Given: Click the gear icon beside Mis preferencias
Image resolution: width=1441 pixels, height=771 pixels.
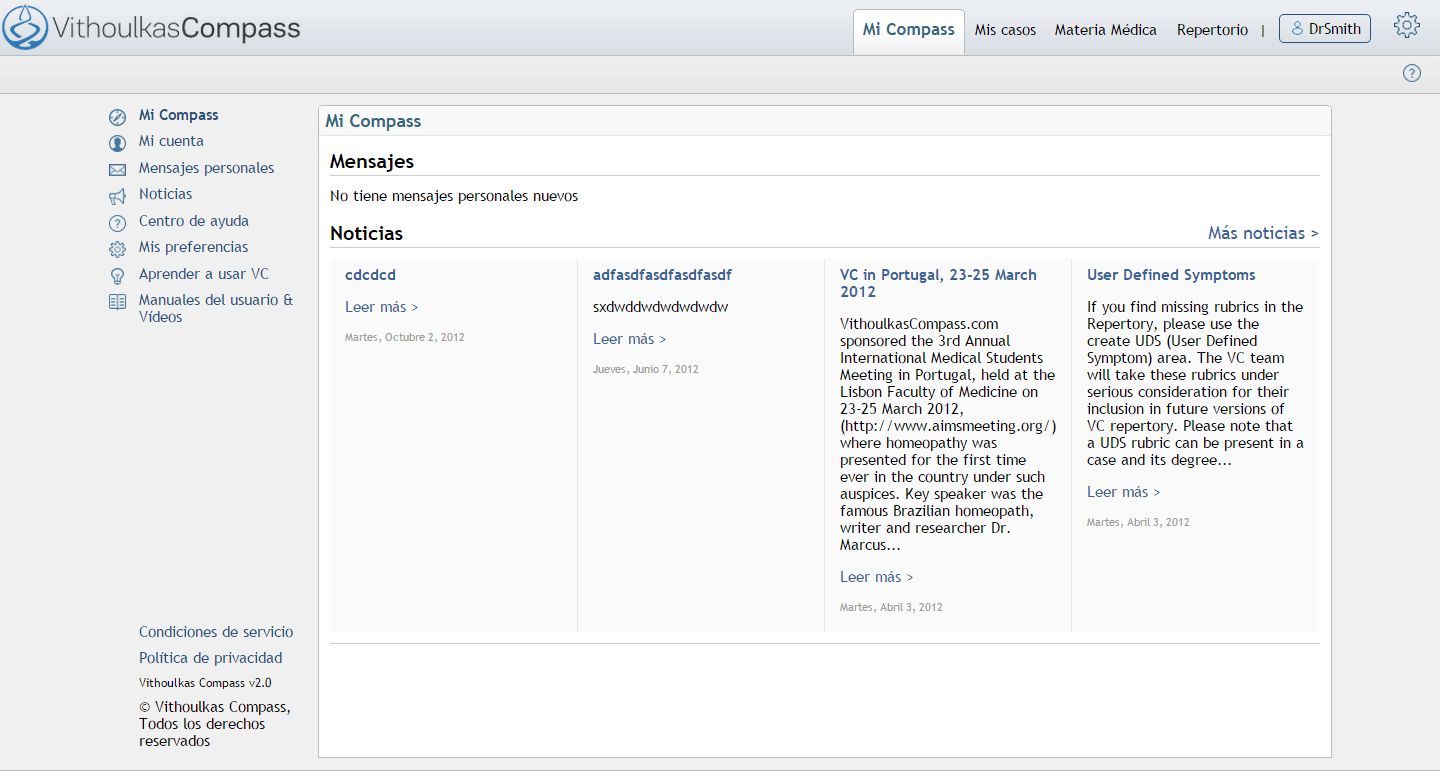Looking at the screenshot, I should point(118,249).
